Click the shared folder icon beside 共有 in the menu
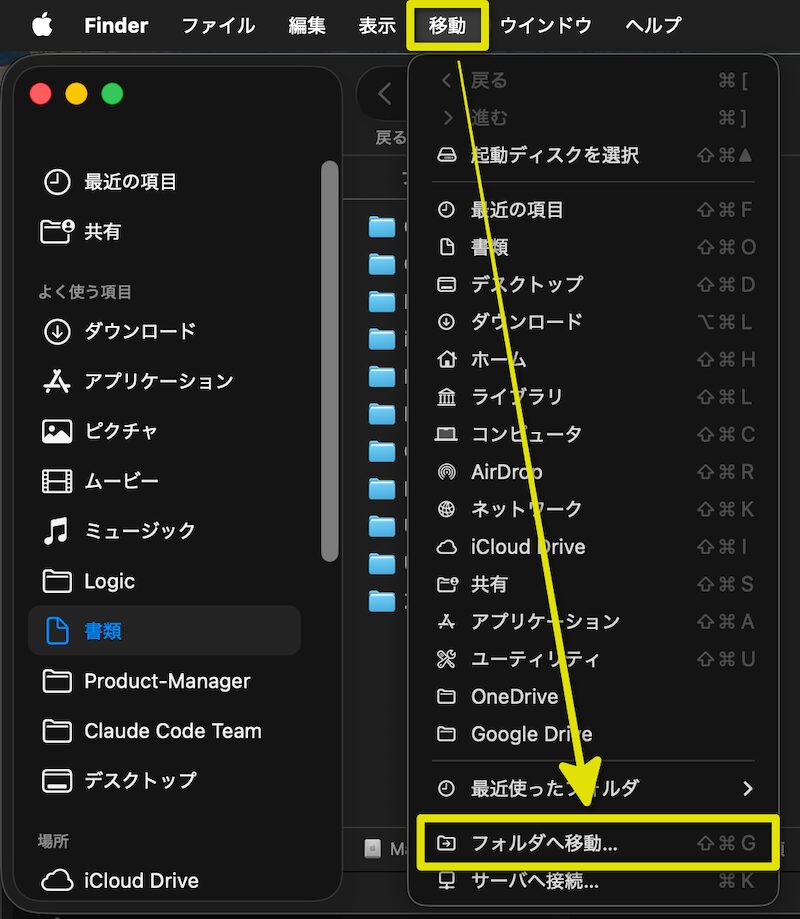The width and height of the screenshot is (800, 919). point(447,584)
